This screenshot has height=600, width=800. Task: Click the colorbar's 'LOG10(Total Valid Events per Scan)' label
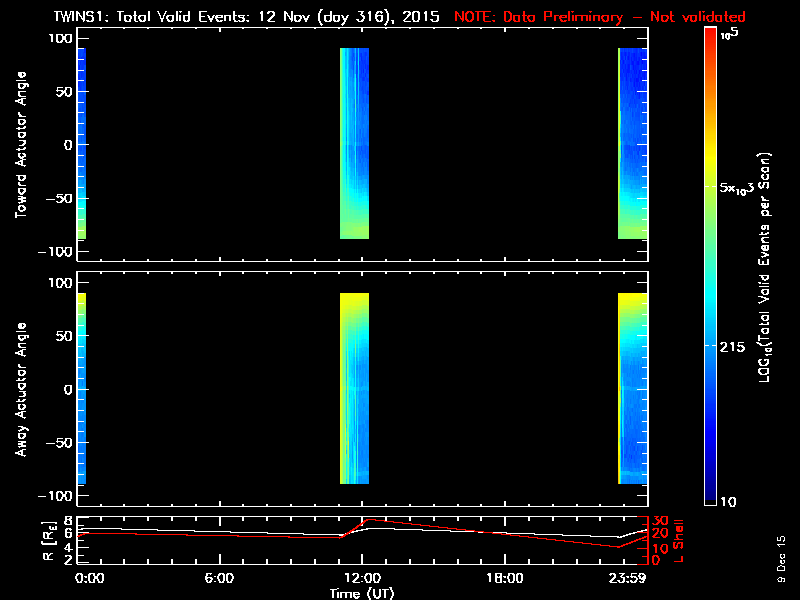coord(769,270)
